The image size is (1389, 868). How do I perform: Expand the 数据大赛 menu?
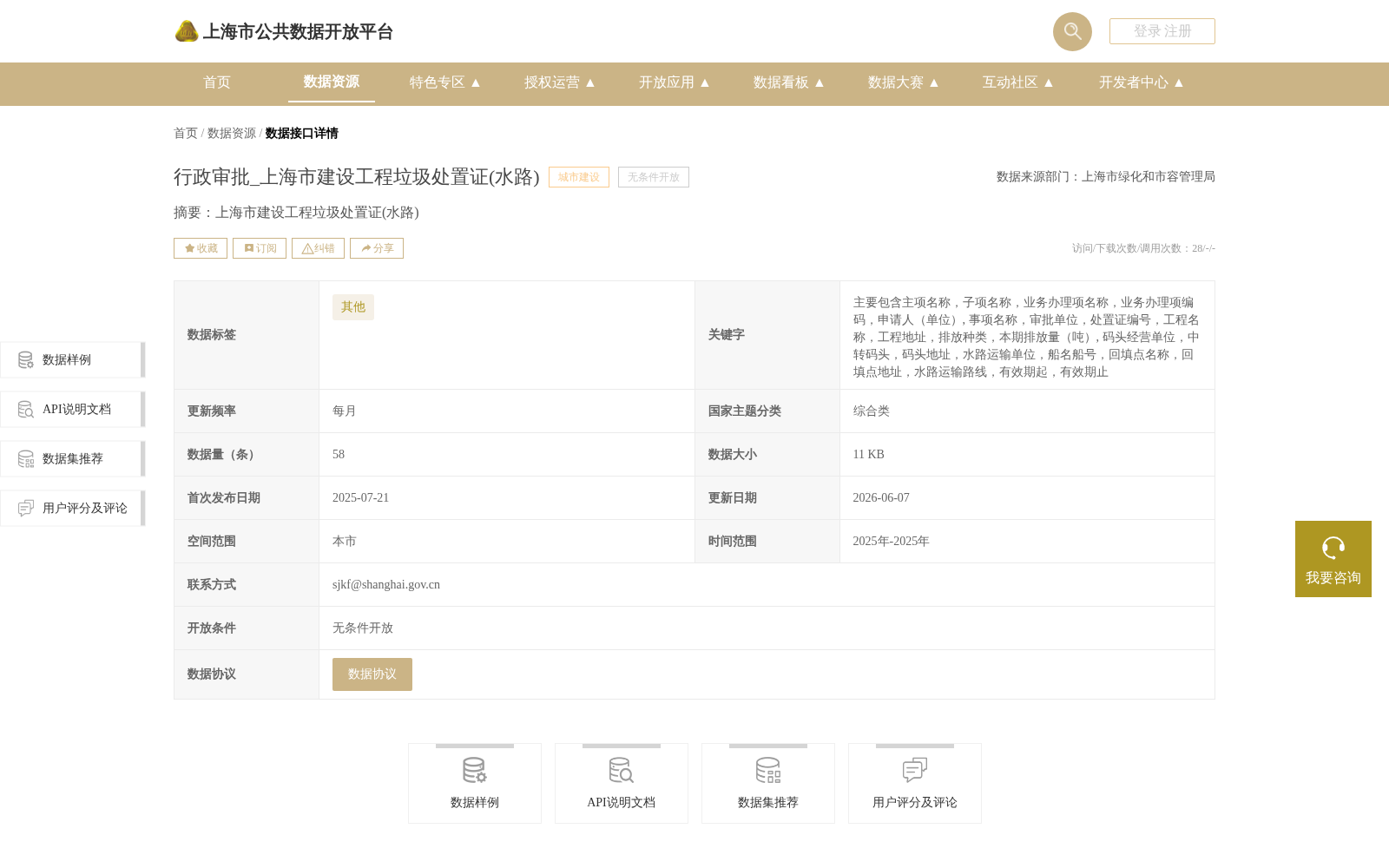[904, 82]
